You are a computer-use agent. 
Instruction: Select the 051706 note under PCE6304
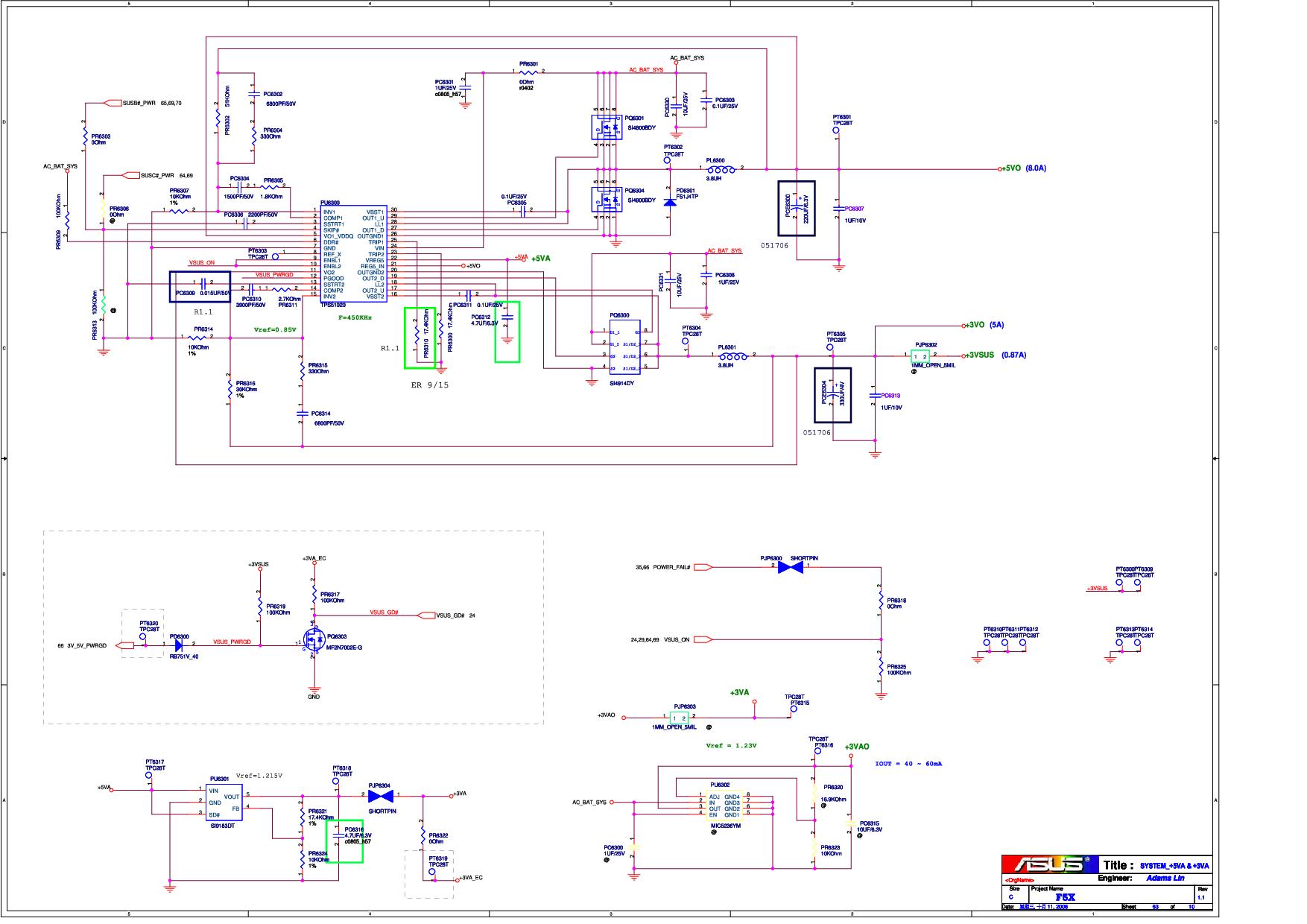pyautogui.click(x=817, y=433)
